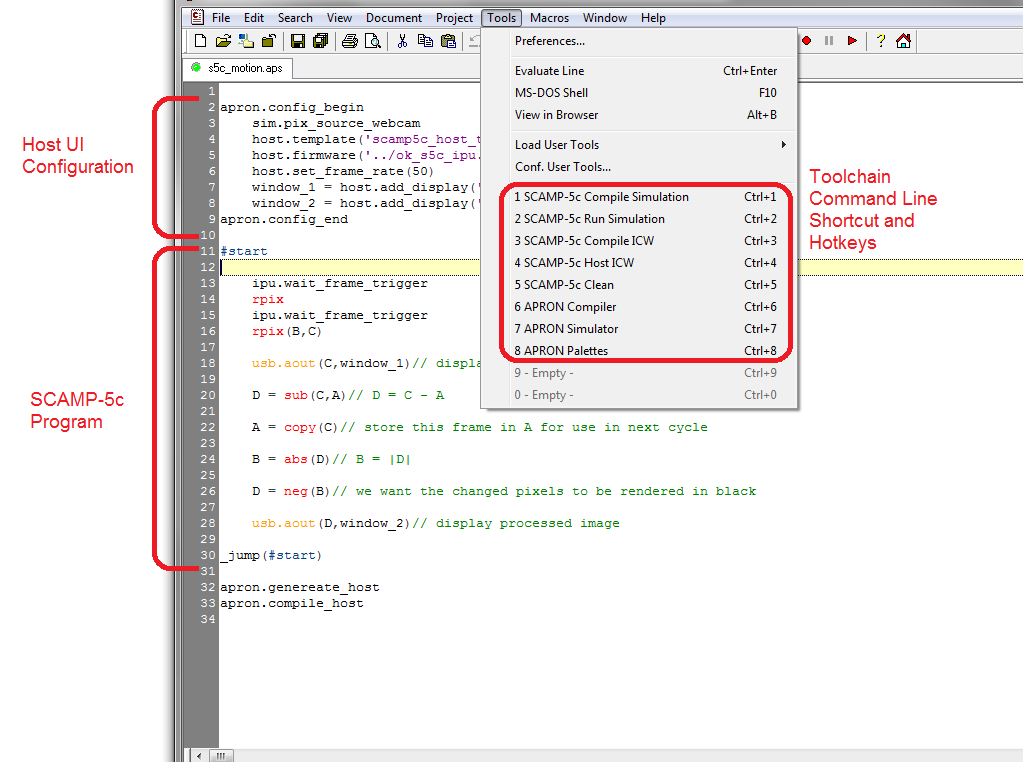
Task: Click line number 34 in the gutter
Action: click(x=207, y=619)
